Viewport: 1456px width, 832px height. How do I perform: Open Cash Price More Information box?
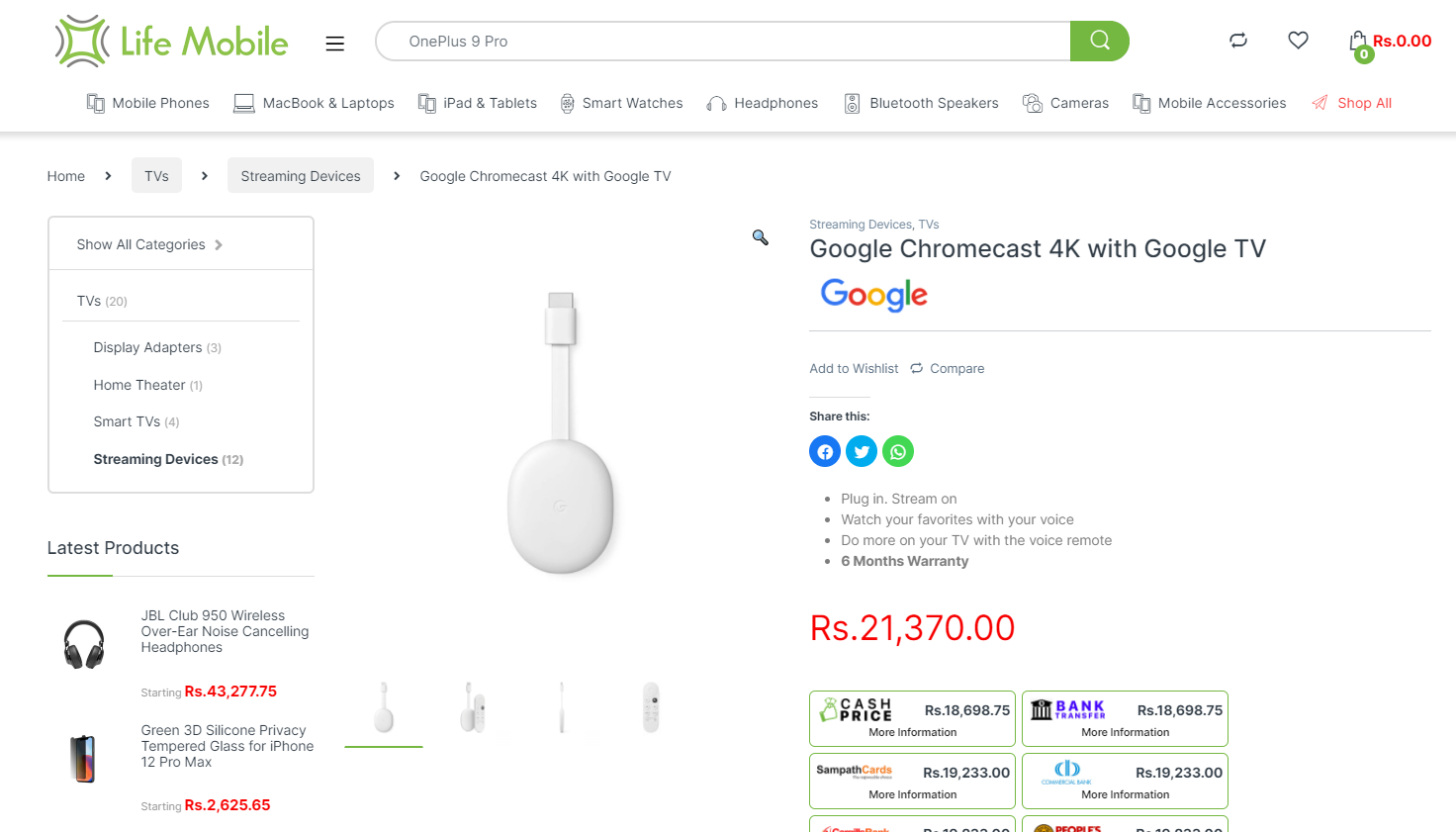912,718
